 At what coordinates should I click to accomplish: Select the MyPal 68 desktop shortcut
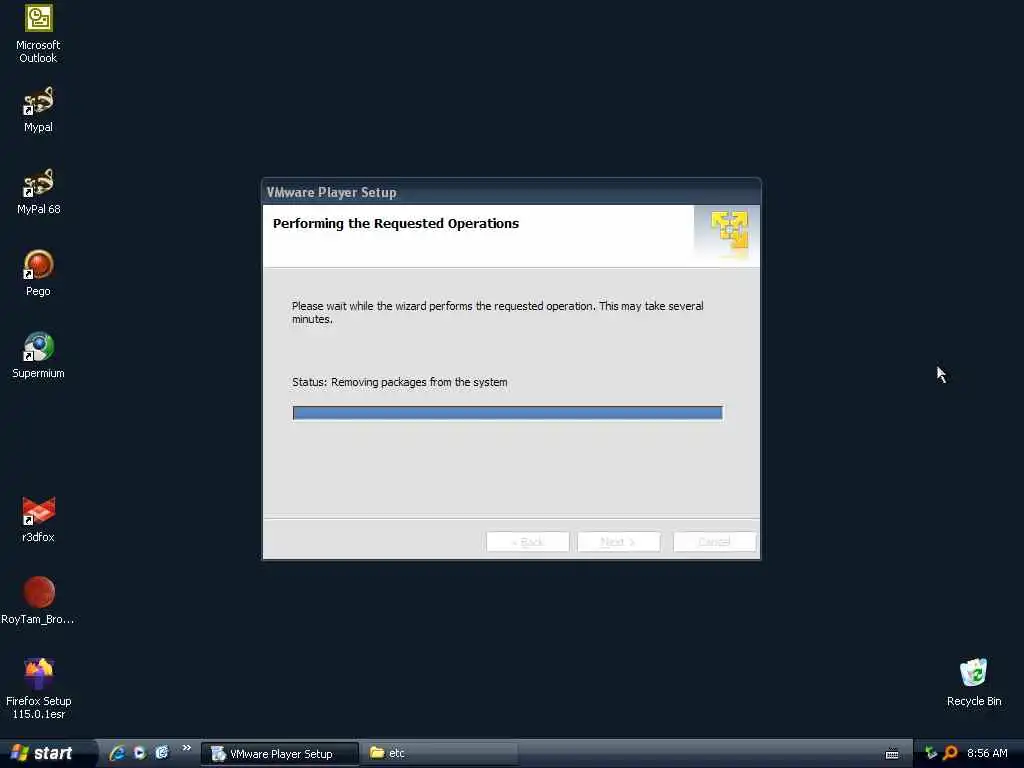click(39, 192)
